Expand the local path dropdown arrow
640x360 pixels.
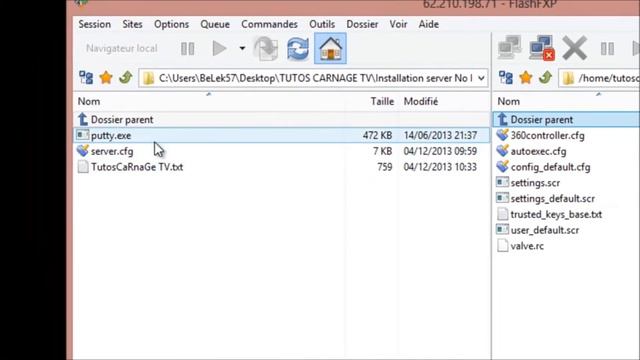point(482,78)
